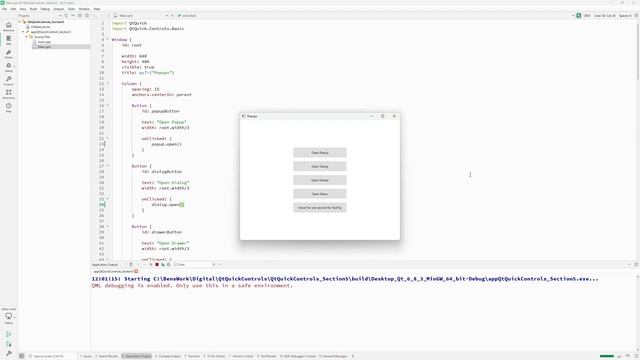Viewport: 640px width, 360px height.
Task: Open the Search Results pane tab
Action: click(x=107, y=356)
